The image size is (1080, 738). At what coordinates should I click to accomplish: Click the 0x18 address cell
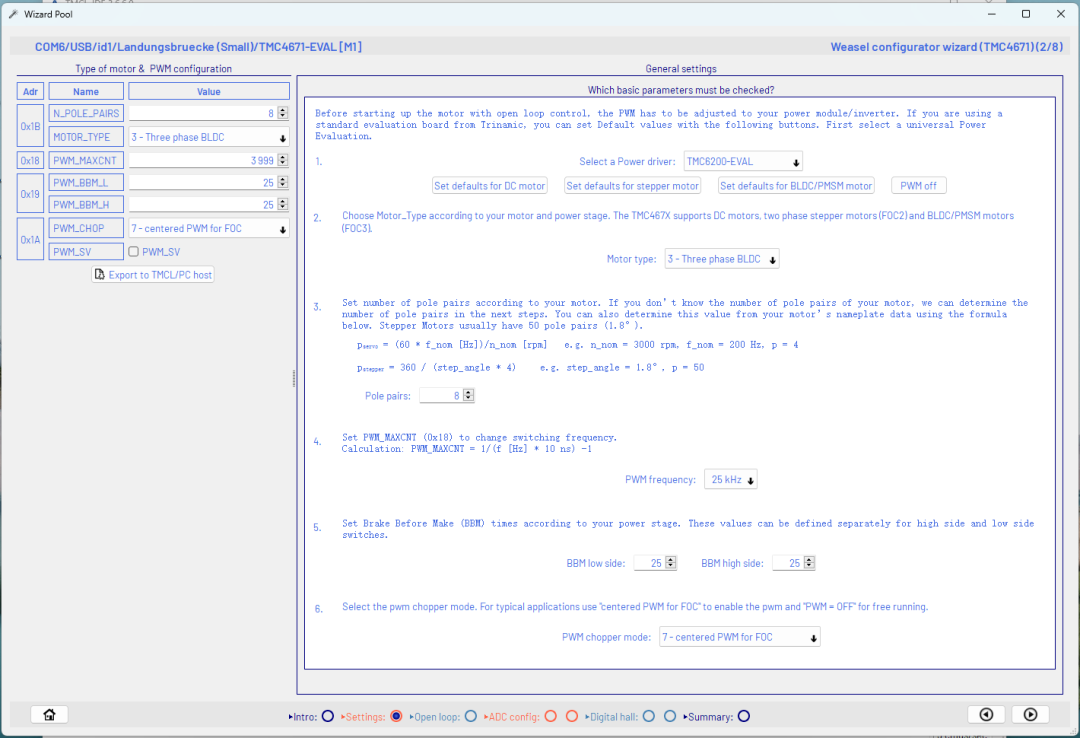pos(30,161)
